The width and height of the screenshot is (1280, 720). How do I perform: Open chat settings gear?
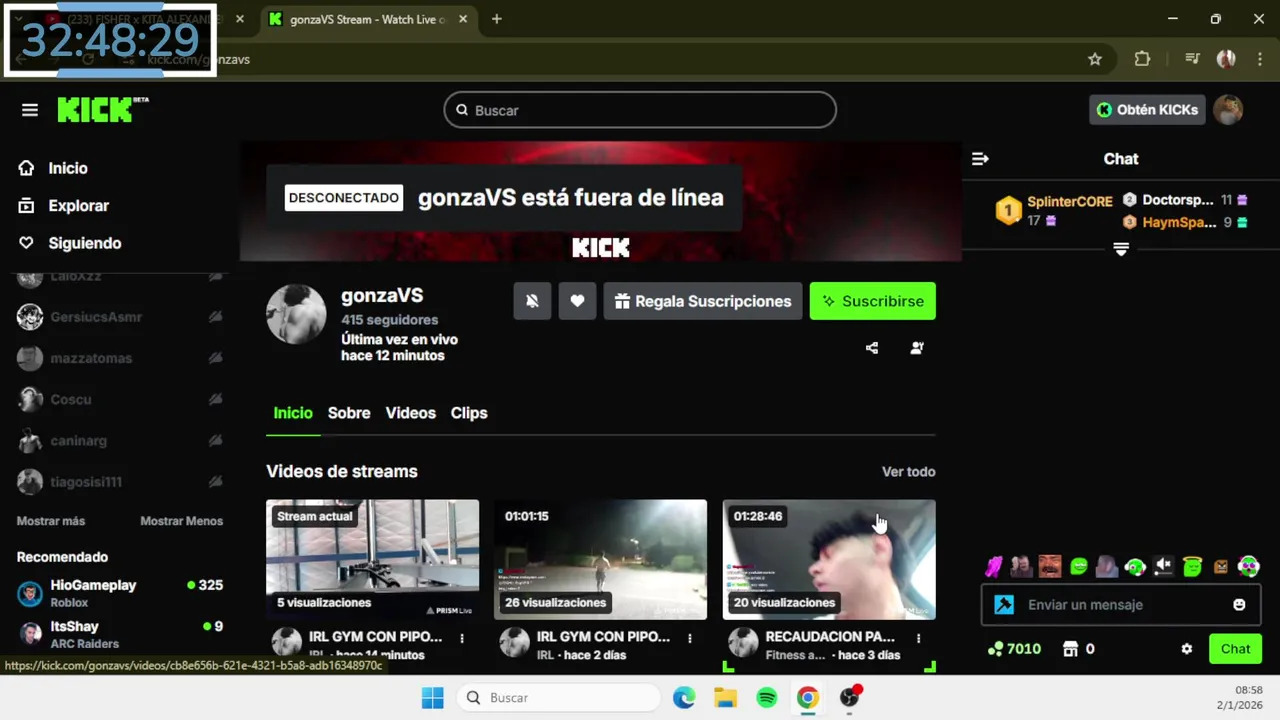(1187, 649)
